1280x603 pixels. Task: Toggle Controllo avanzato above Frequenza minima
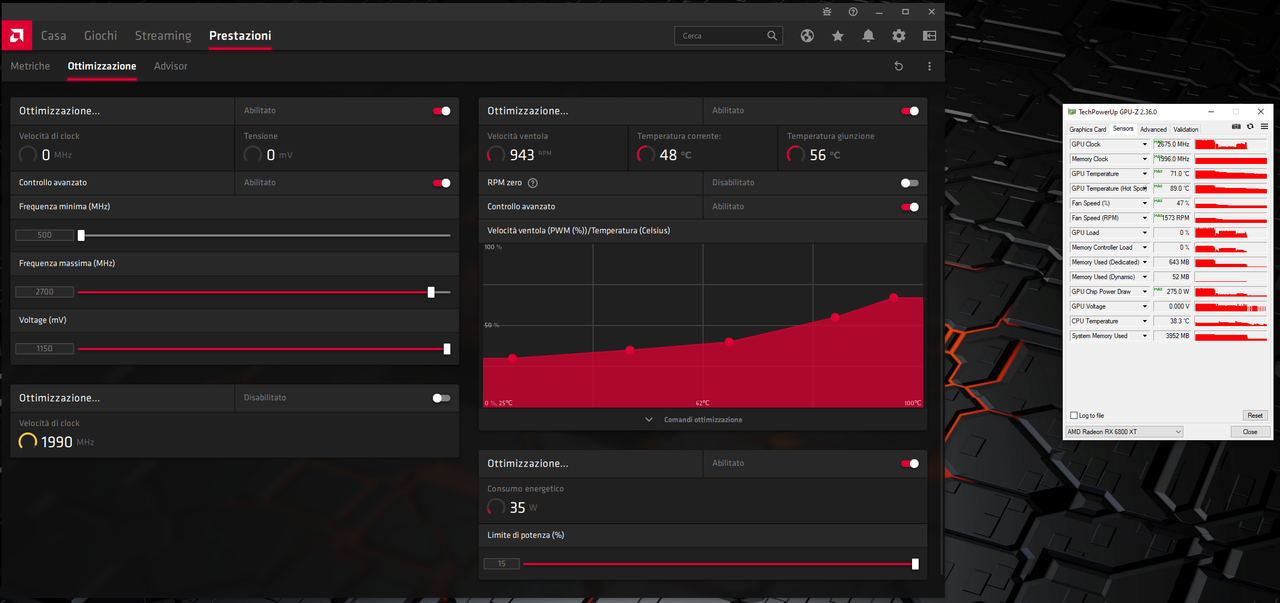pyautogui.click(x=441, y=183)
